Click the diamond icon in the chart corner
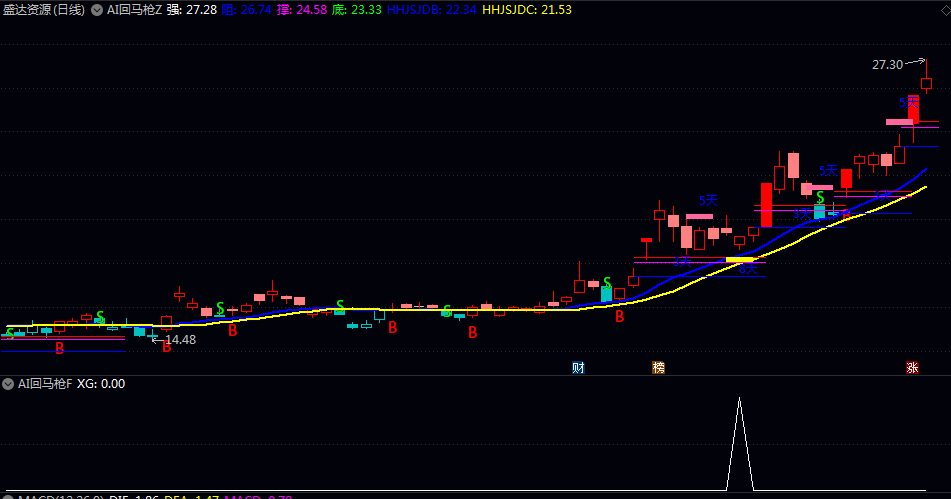Viewport: 951px width, 499px height. click(945, 10)
